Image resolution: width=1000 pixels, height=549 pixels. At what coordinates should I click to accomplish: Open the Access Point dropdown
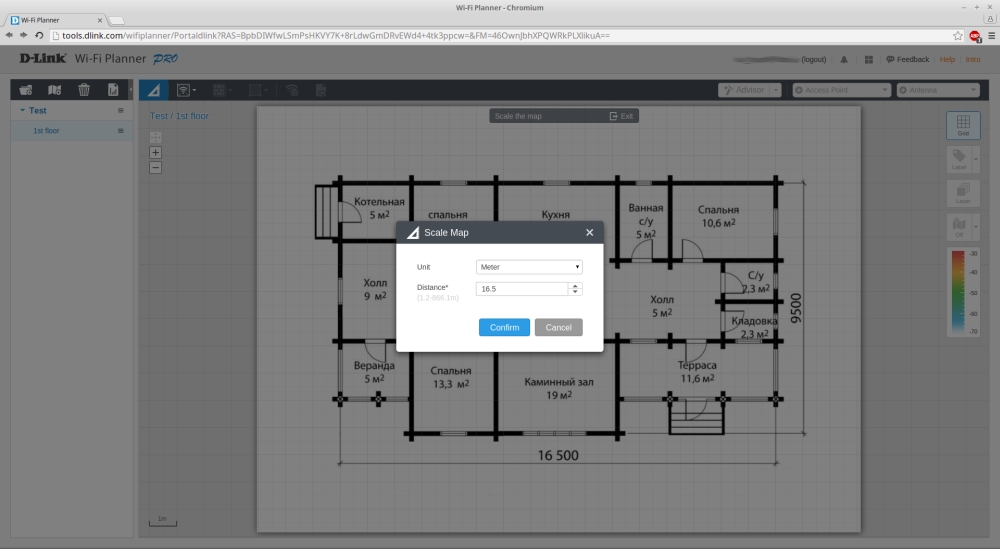click(841, 90)
